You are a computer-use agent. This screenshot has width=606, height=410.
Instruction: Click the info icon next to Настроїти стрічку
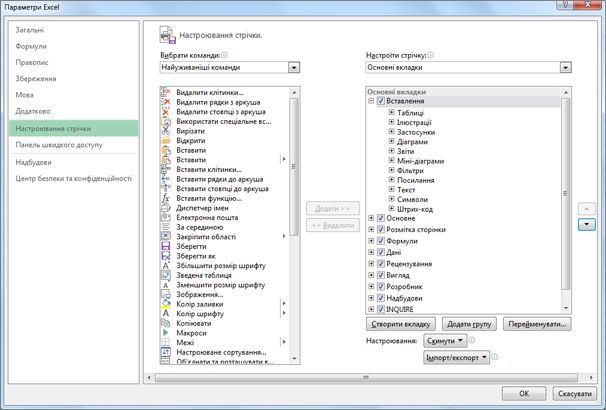pos(430,55)
